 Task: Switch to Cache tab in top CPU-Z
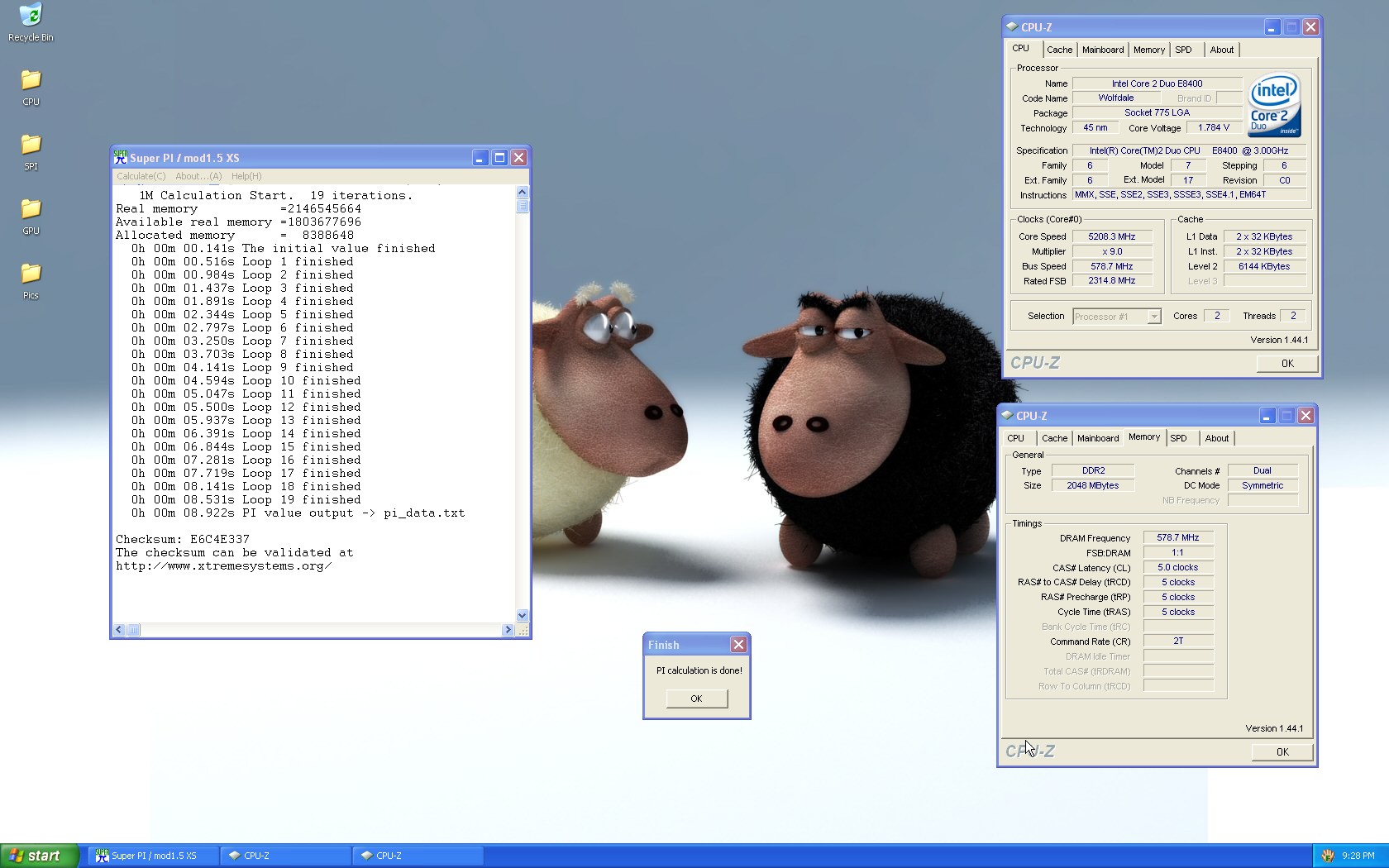point(1059,50)
